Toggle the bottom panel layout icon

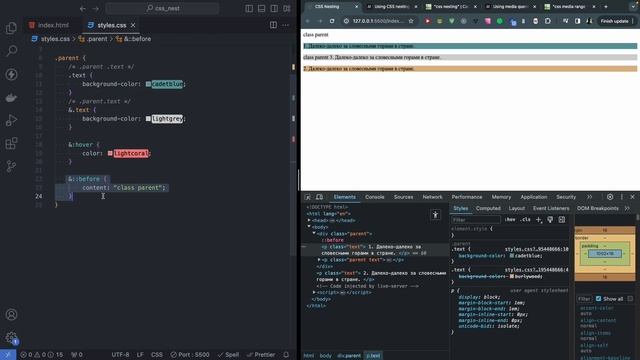[262, 8]
